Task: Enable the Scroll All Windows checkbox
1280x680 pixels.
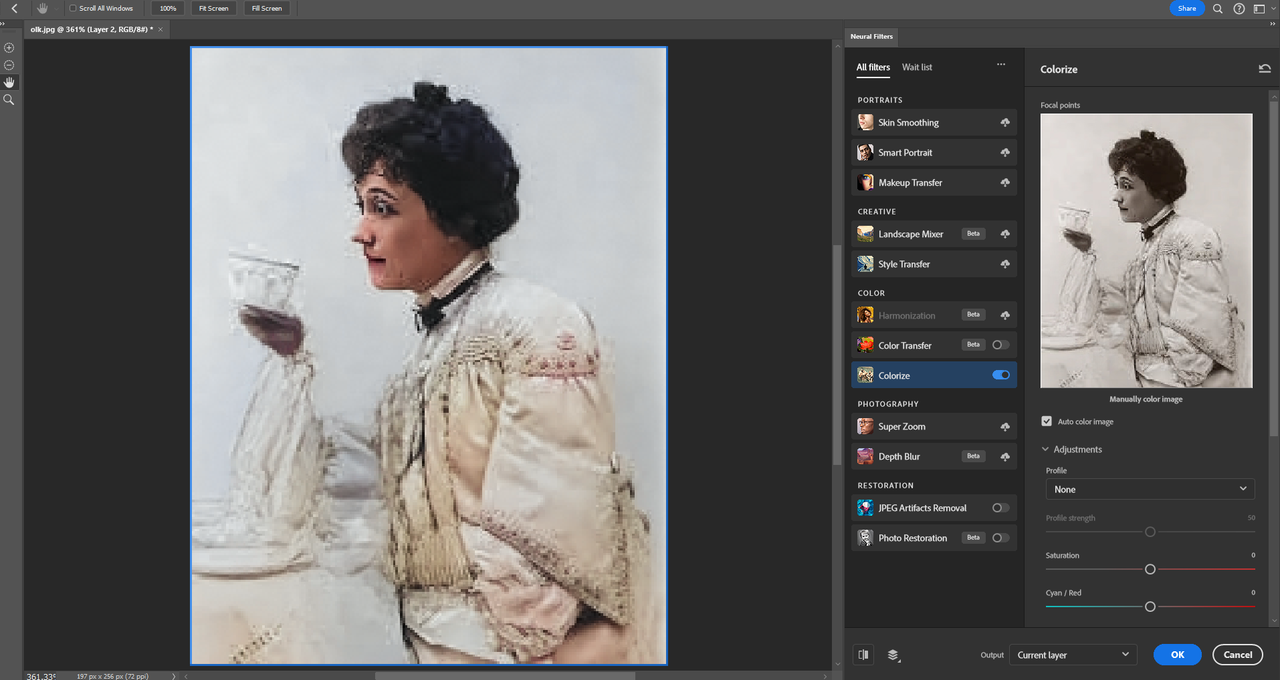Action: click(x=72, y=8)
